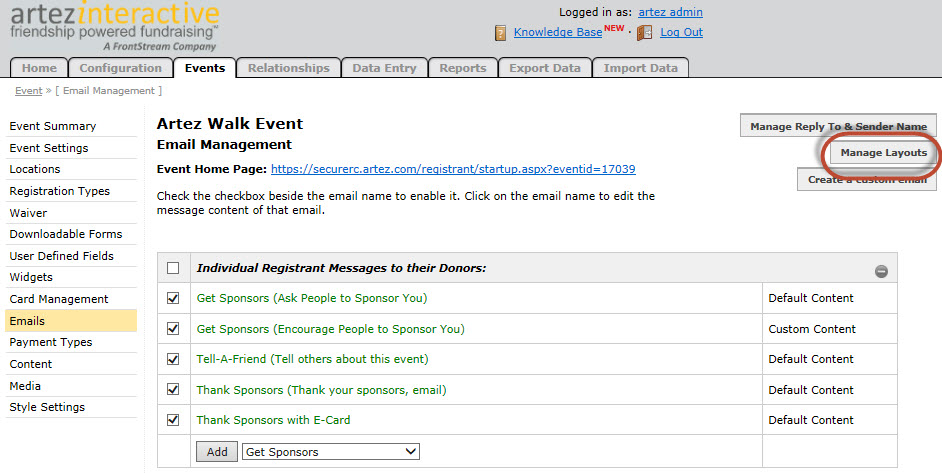Click the Add button

click(217, 452)
